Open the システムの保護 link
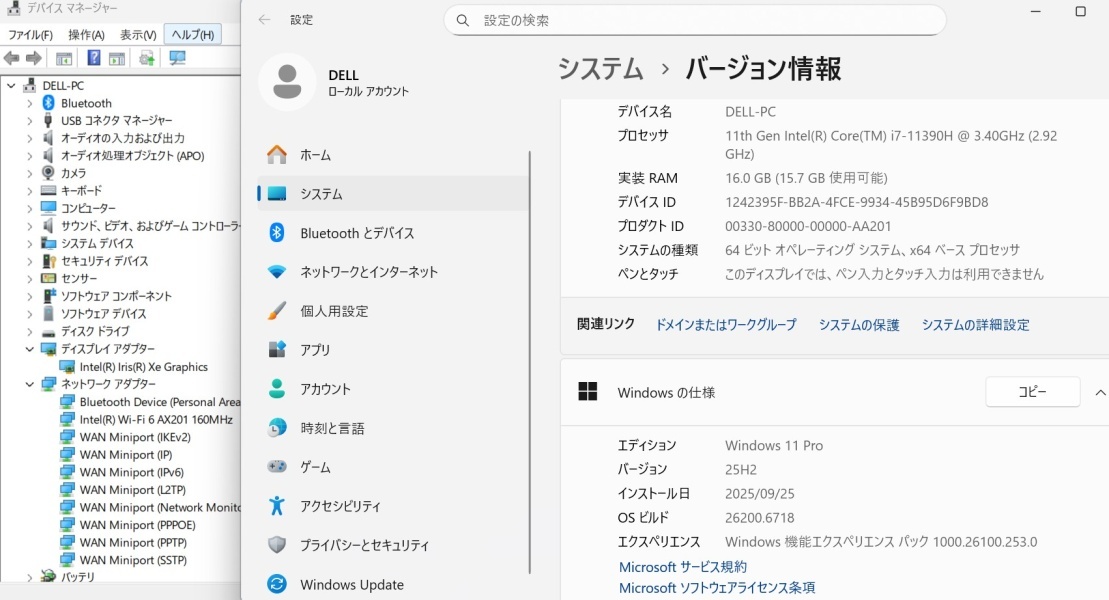The width and height of the screenshot is (1109, 600). [x=859, y=324]
